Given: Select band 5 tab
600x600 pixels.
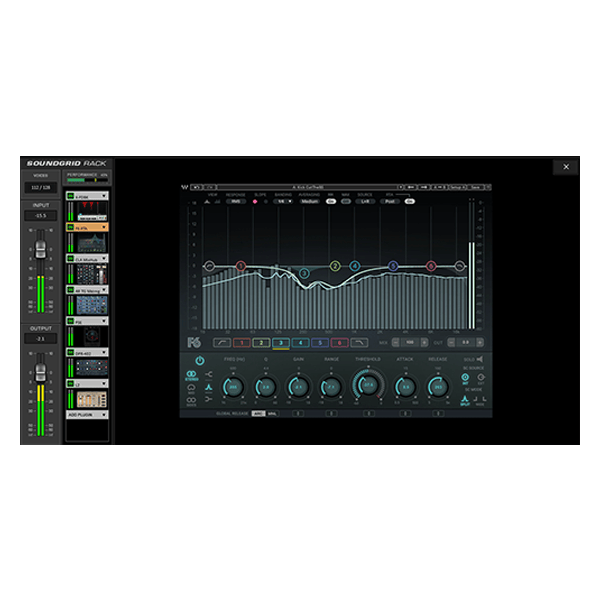Looking at the screenshot, I should click(320, 343).
